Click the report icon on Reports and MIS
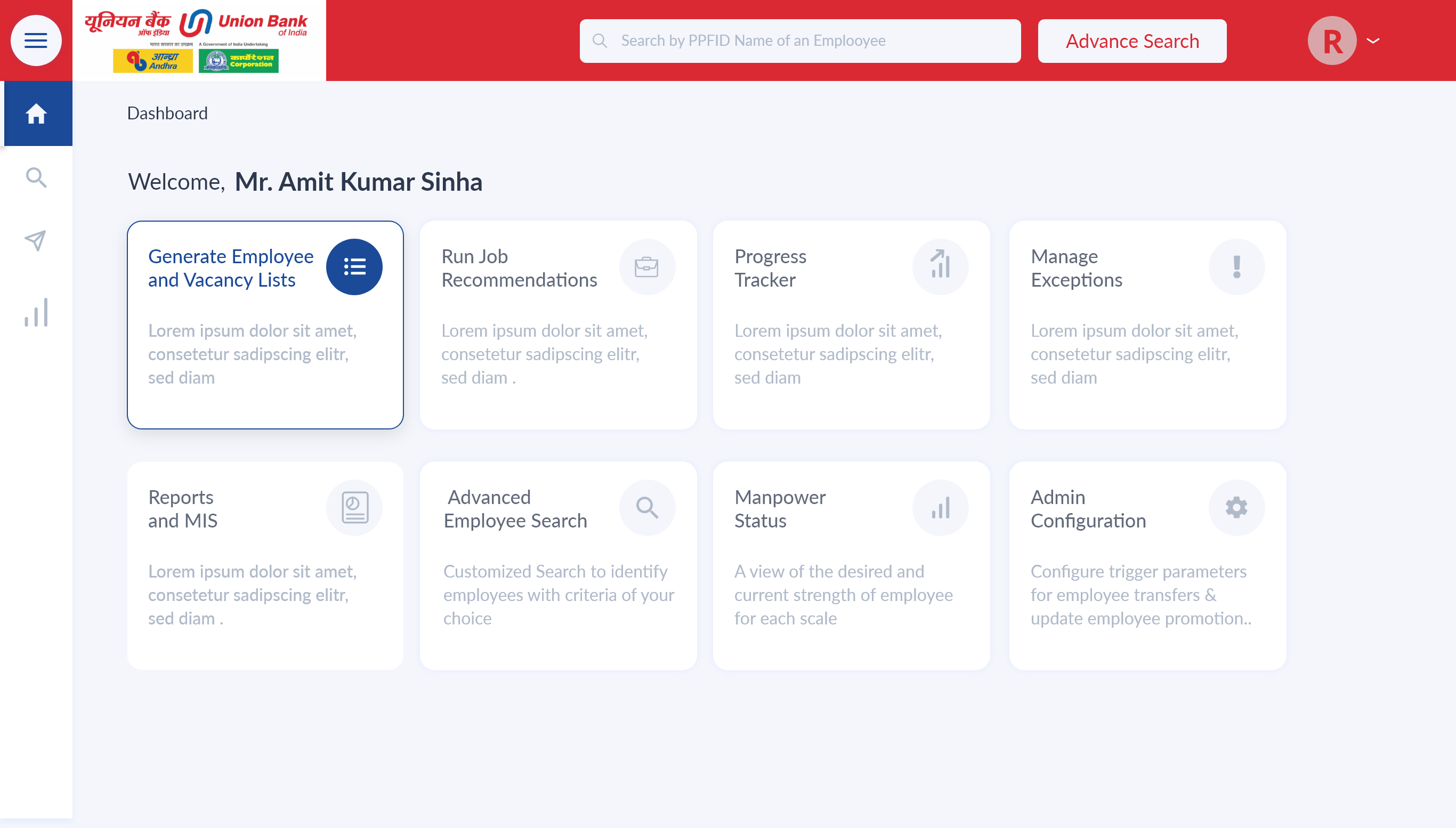The height and width of the screenshot is (828, 1456). pos(354,507)
